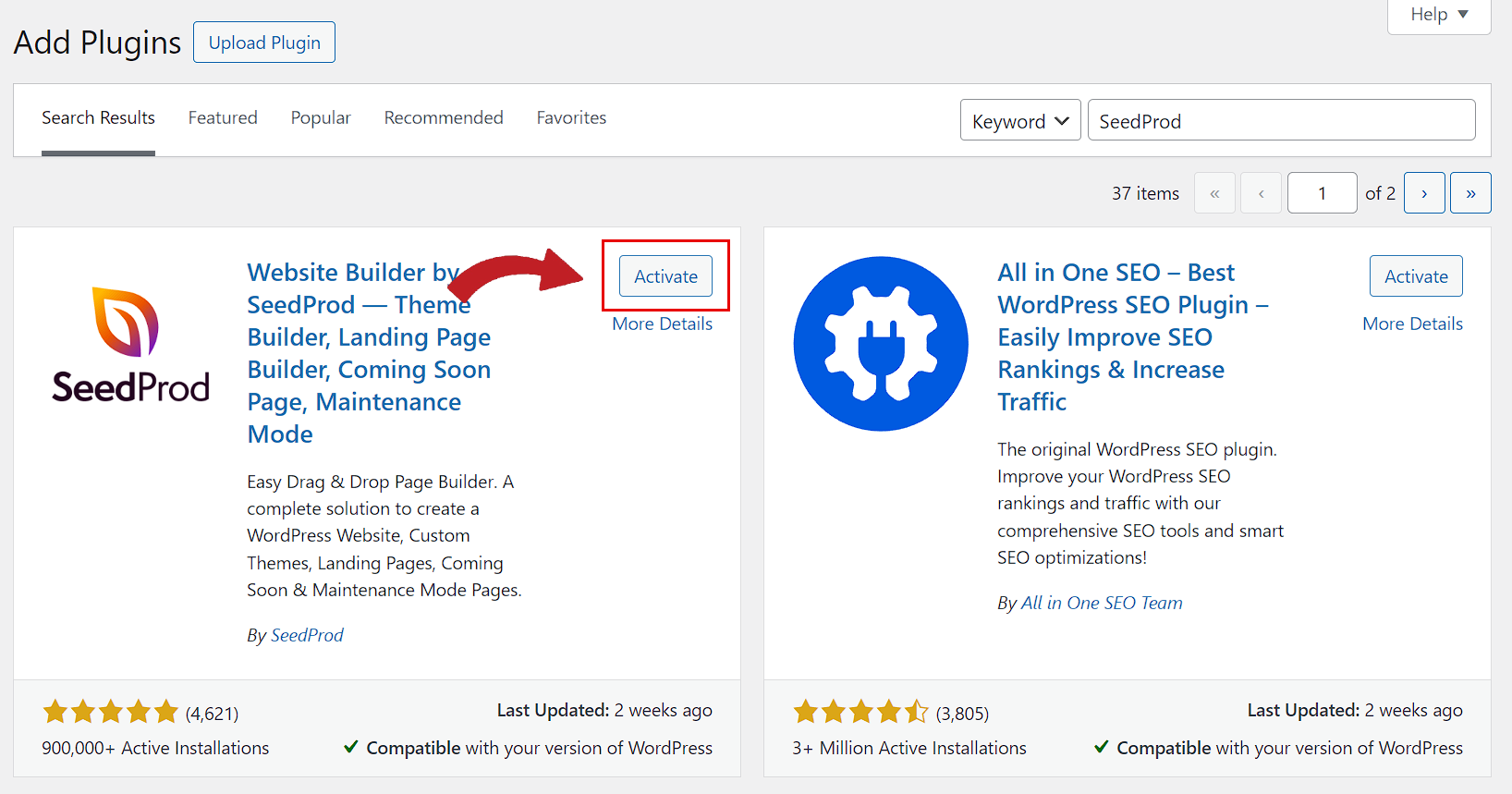This screenshot has height=794, width=1512.
Task: Jump to last results page arrow
Action: (1470, 193)
